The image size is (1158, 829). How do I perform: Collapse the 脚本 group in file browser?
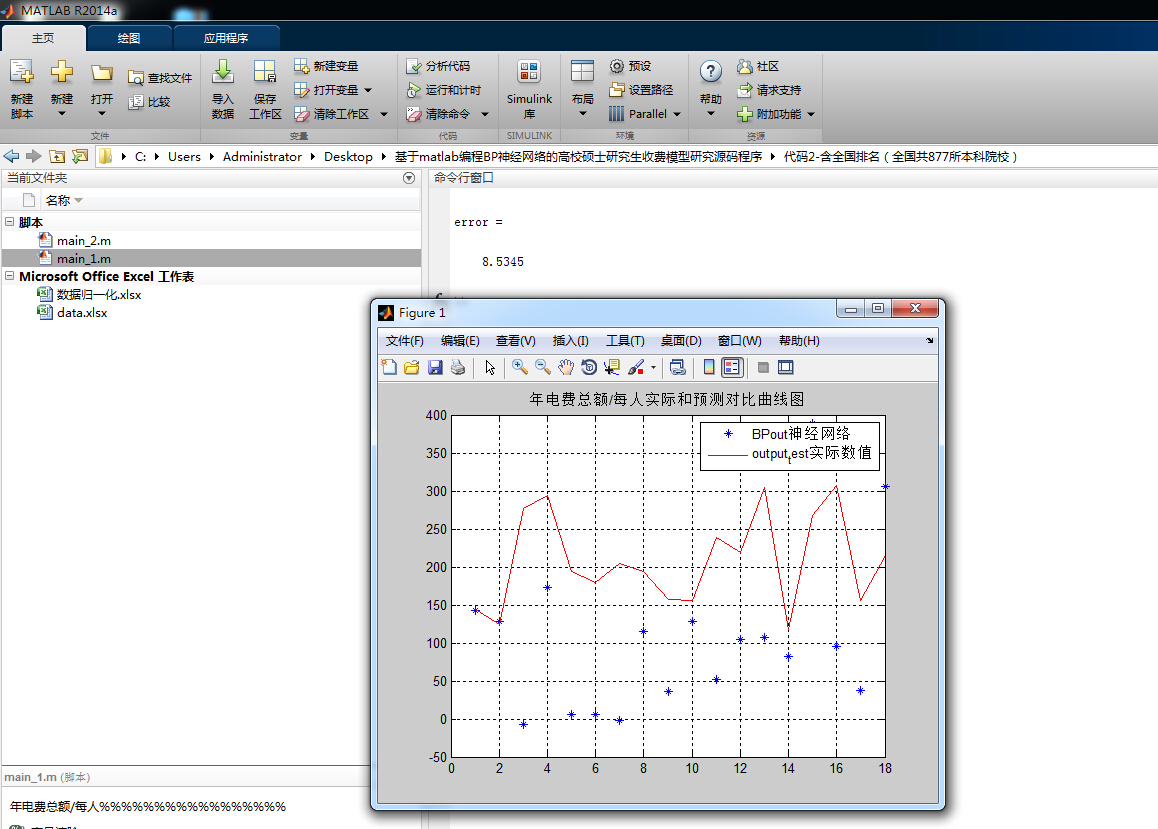10,221
